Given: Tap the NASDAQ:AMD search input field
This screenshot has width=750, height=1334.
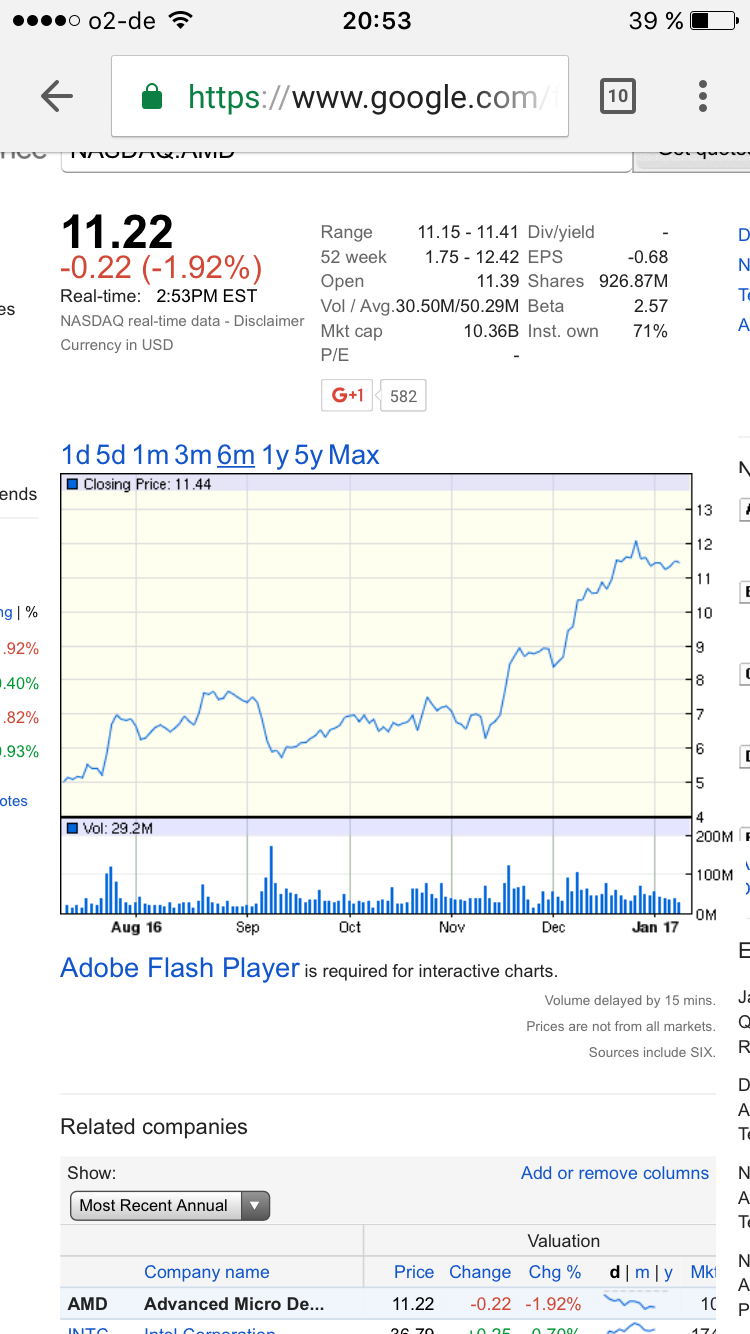Looking at the screenshot, I should pos(345,156).
